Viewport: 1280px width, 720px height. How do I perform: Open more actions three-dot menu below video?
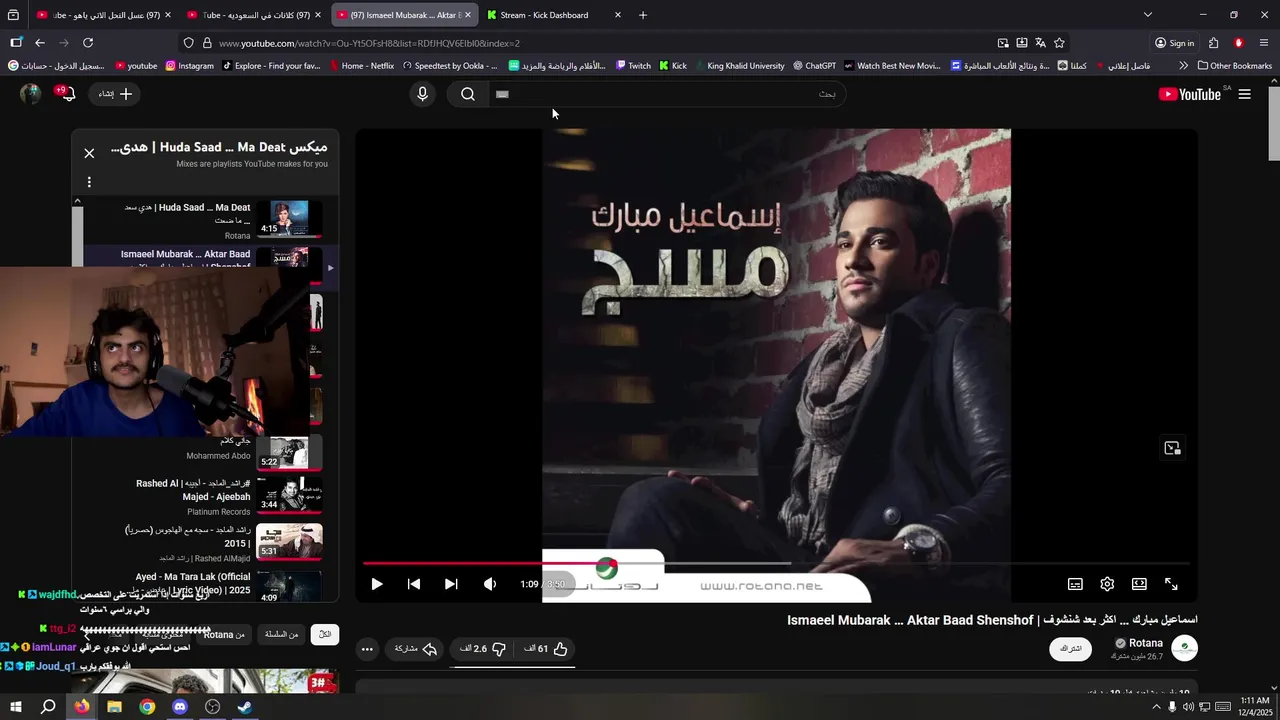click(x=367, y=649)
